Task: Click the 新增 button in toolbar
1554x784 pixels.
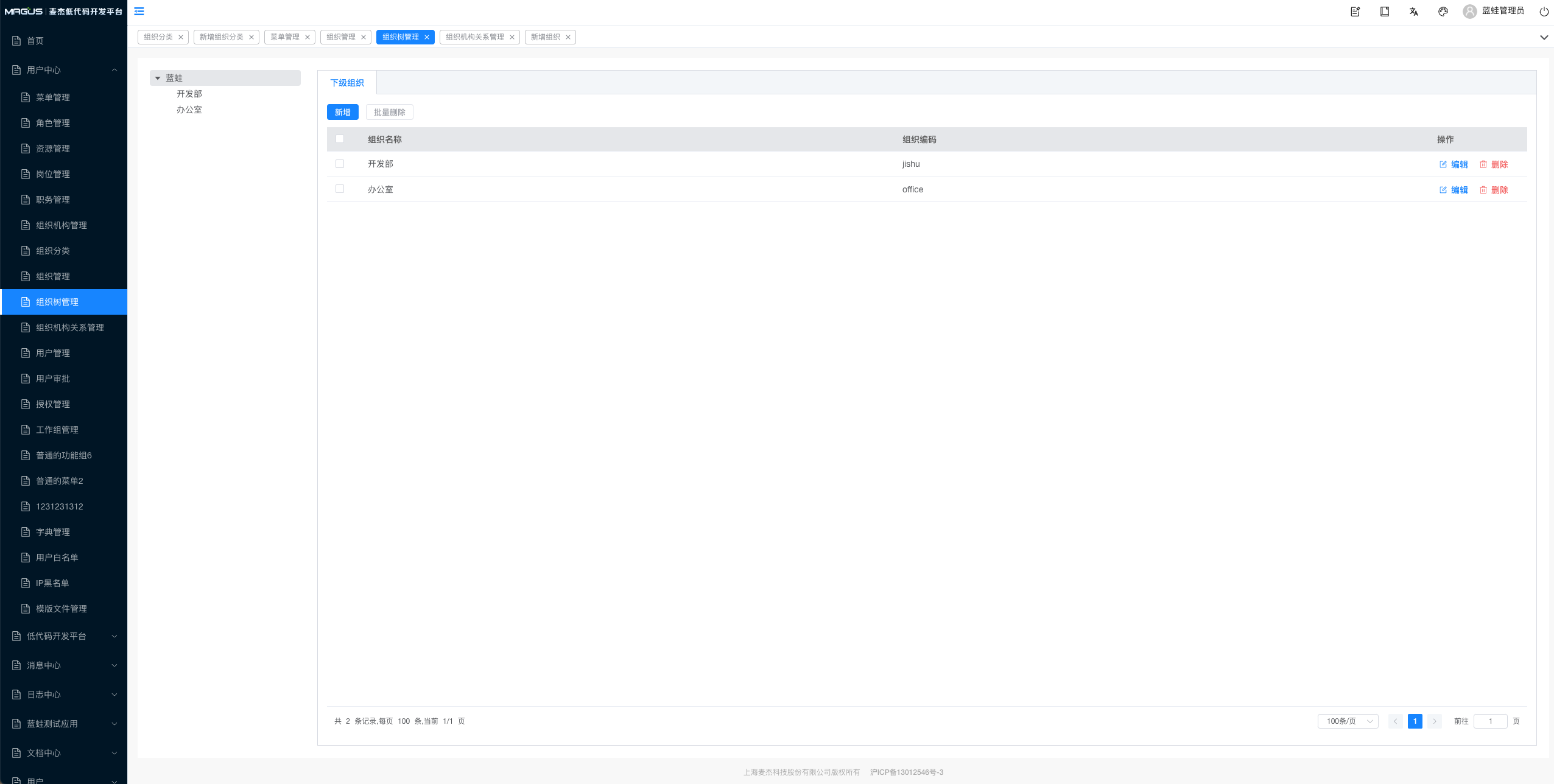Action: [343, 111]
